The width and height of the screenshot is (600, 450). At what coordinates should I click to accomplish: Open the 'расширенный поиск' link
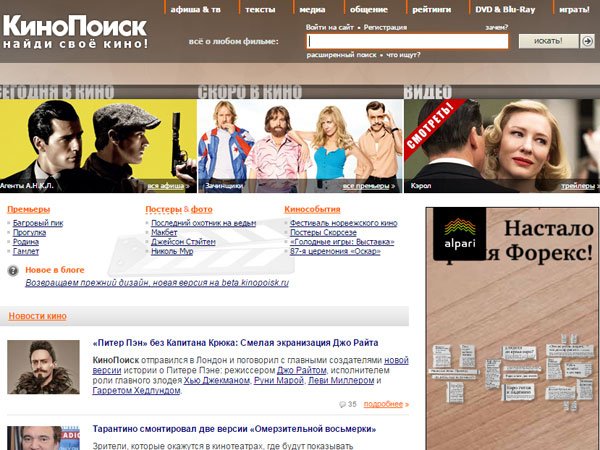[x=339, y=56]
